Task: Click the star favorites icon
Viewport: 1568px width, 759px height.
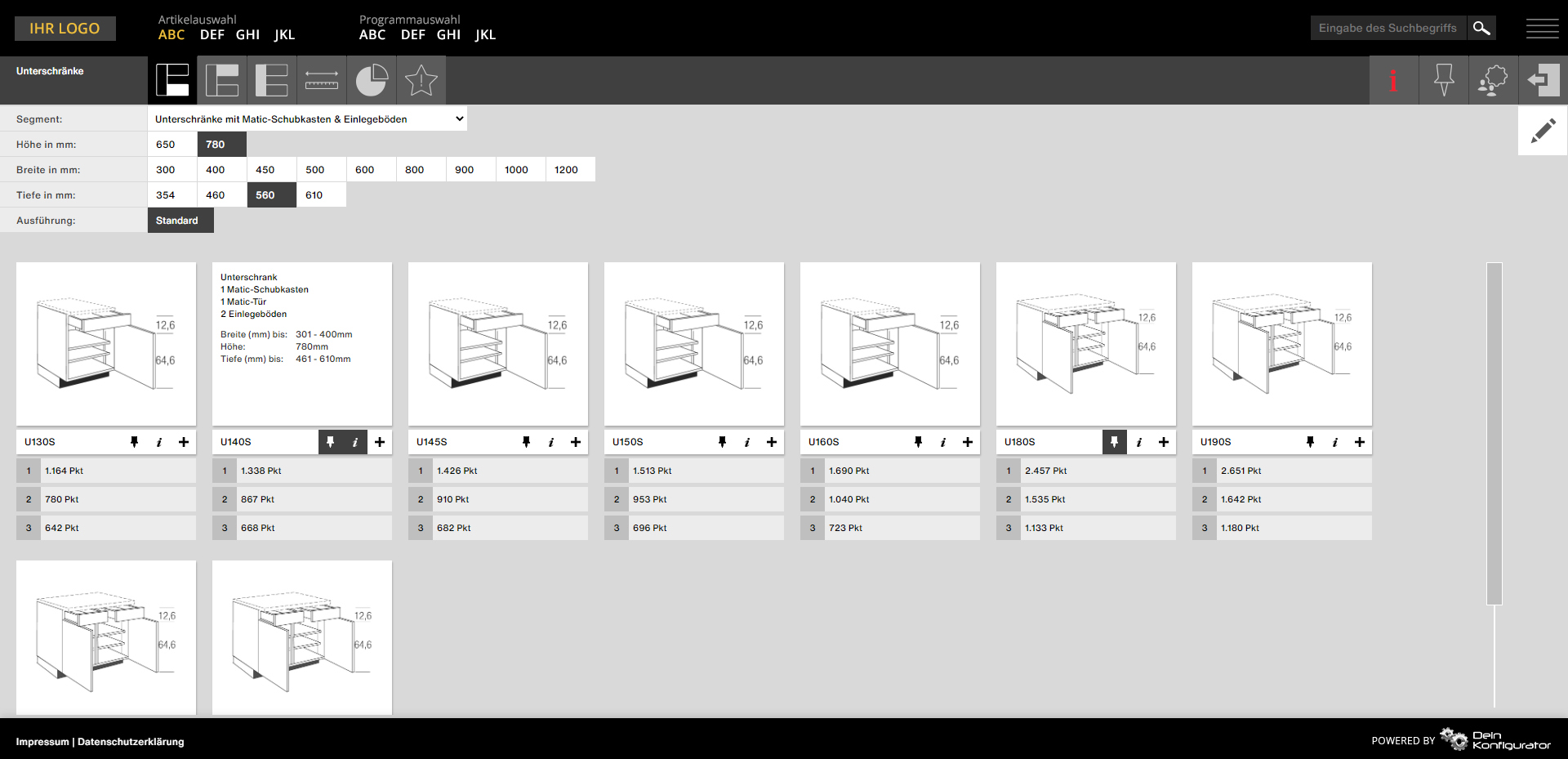Action: click(421, 80)
